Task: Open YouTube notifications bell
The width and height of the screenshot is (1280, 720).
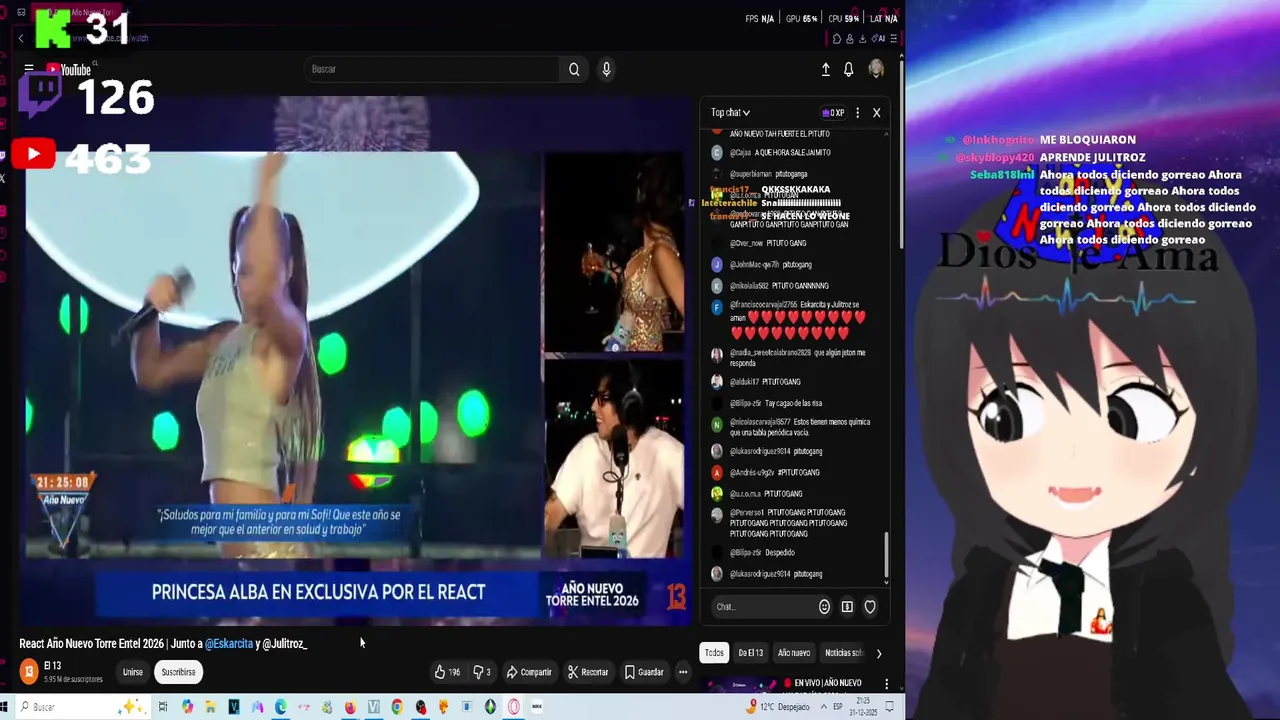Action: pos(848,69)
